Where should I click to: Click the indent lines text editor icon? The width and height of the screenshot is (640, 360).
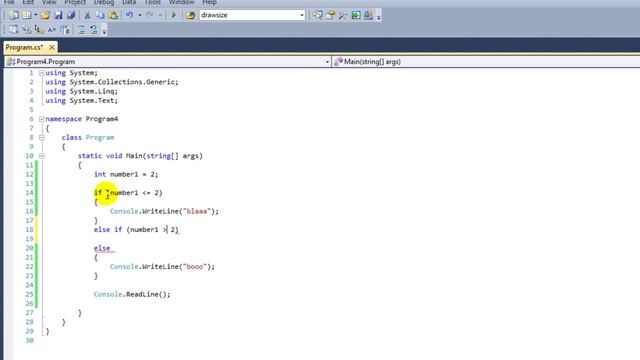[x=81, y=30]
